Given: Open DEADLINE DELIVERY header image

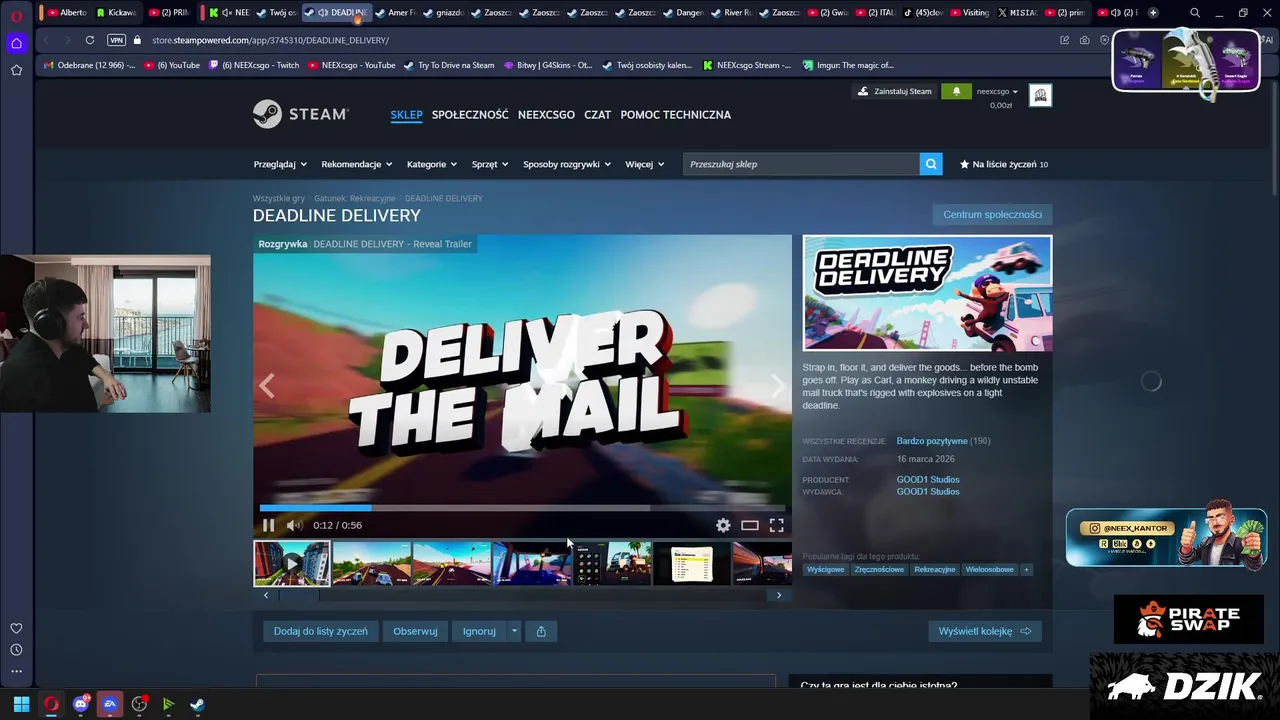Looking at the screenshot, I should click(927, 293).
